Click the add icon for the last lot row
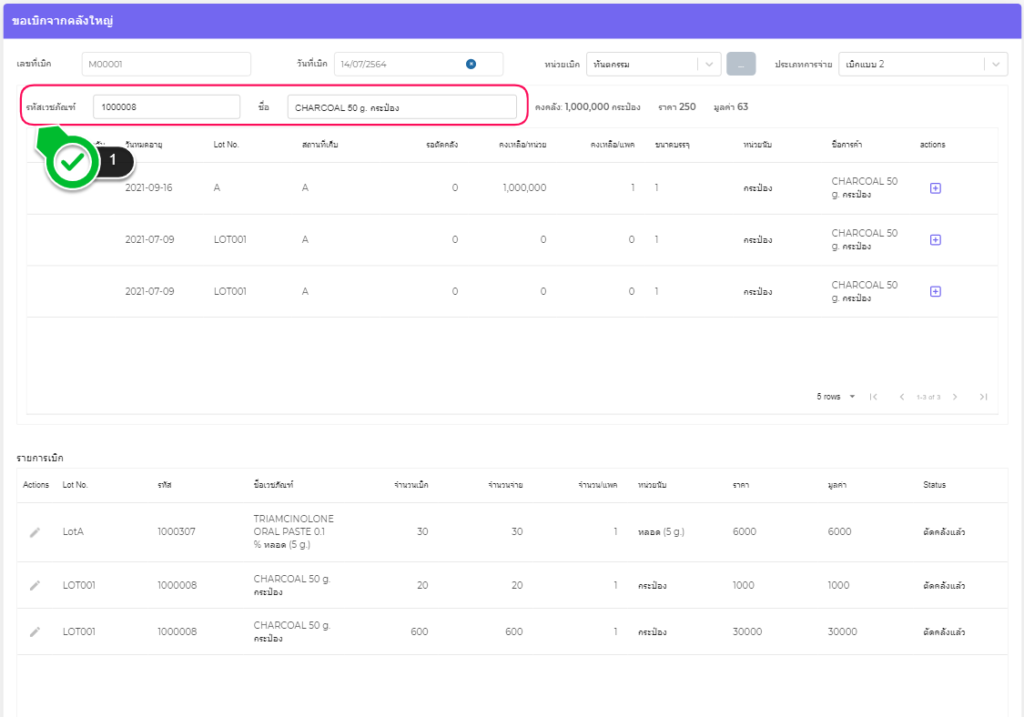The height and width of the screenshot is (717, 1024). (935, 291)
